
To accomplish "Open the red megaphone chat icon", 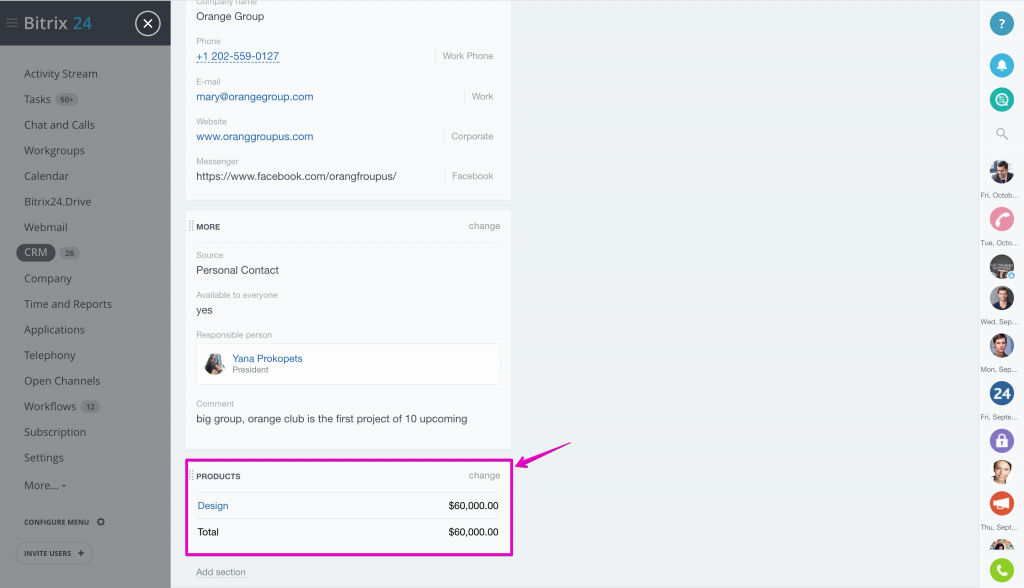I will point(1001,503).
